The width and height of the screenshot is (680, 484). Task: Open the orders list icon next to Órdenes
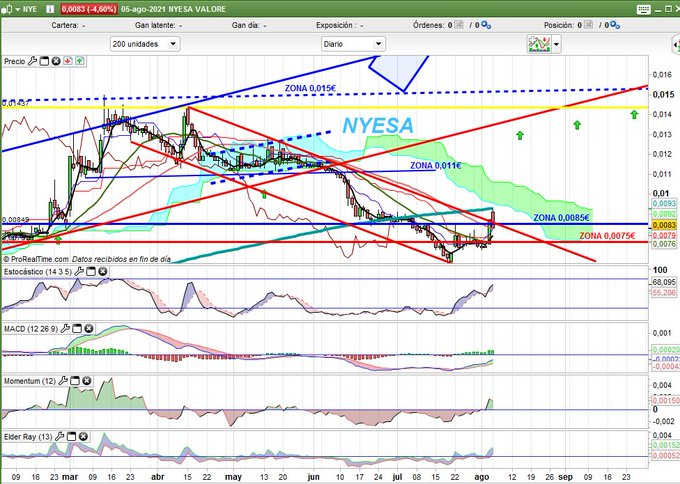click(459, 25)
